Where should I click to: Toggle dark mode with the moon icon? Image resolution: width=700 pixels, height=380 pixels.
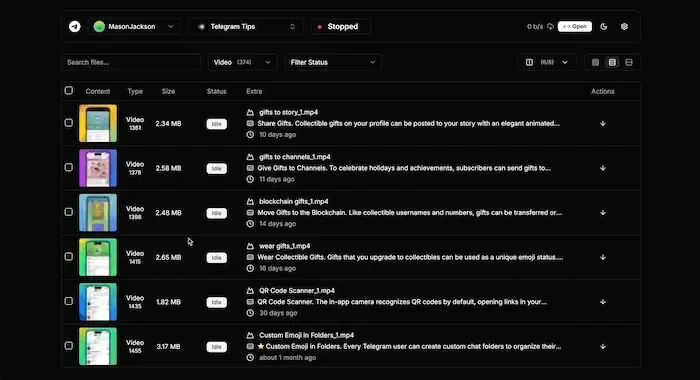point(604,27)
